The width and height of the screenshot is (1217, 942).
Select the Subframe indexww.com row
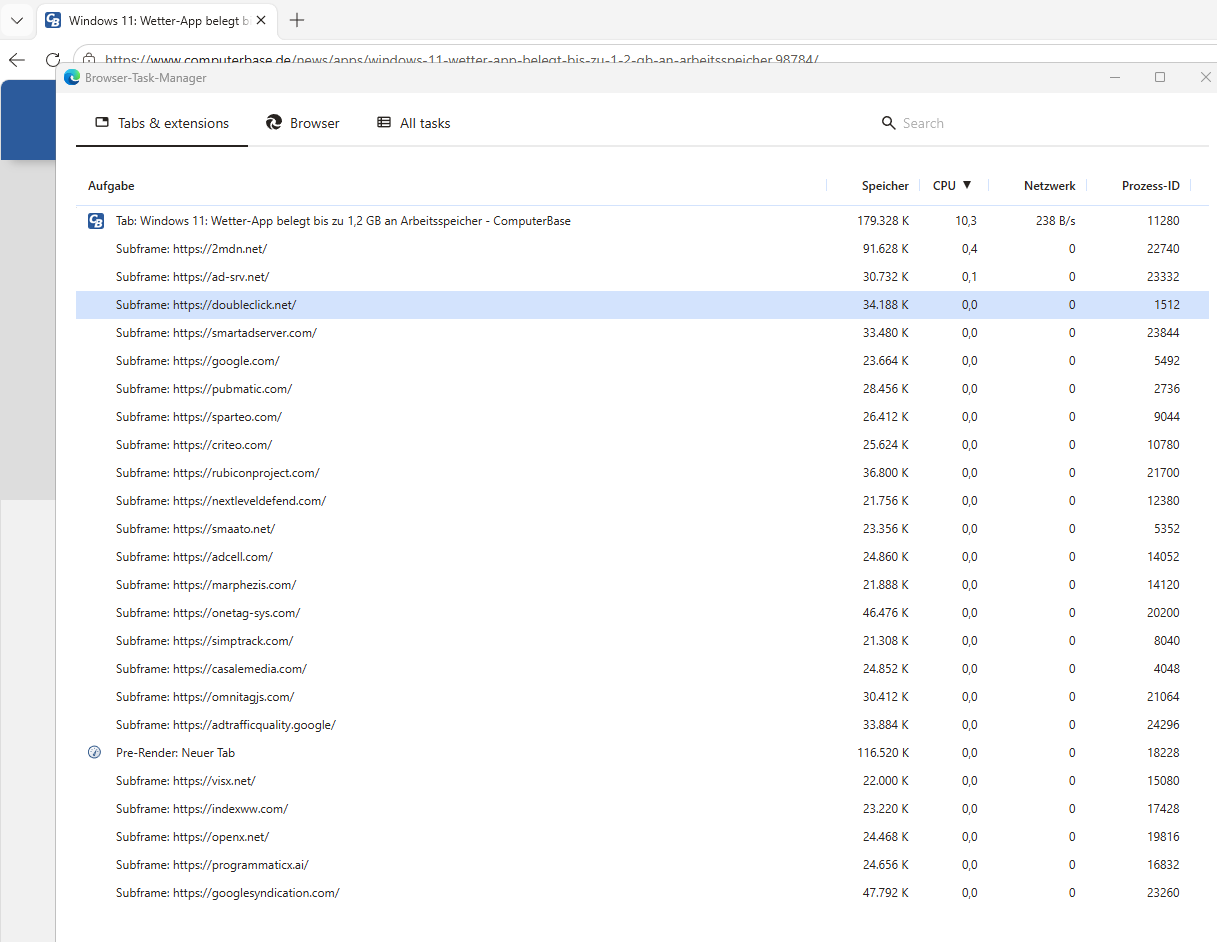[642, 809]
